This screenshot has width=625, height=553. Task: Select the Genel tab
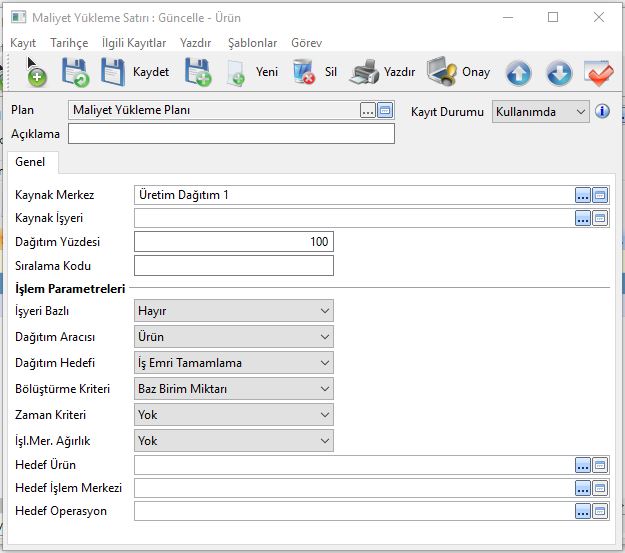click(29, 162)
